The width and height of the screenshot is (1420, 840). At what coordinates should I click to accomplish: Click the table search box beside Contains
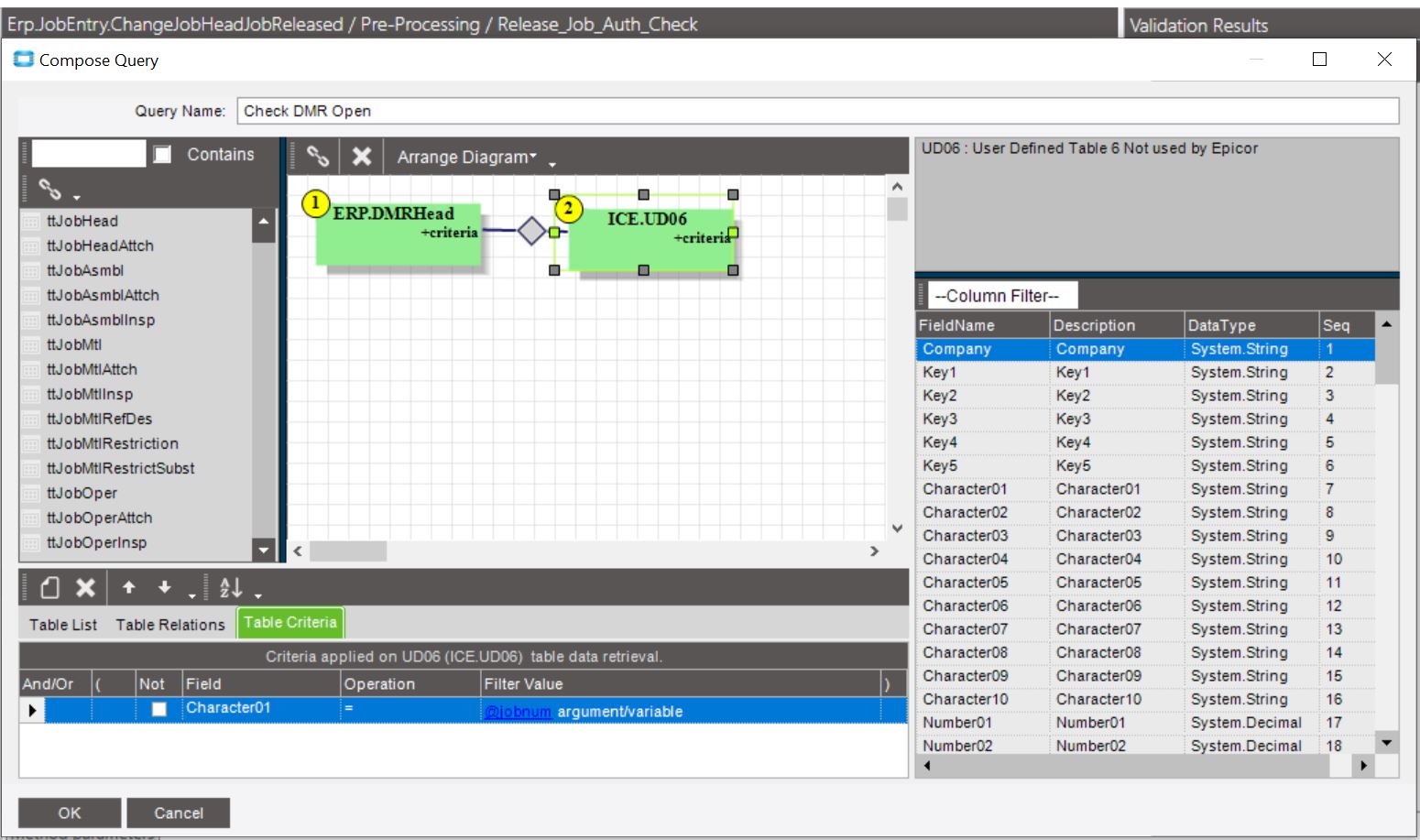89,154
